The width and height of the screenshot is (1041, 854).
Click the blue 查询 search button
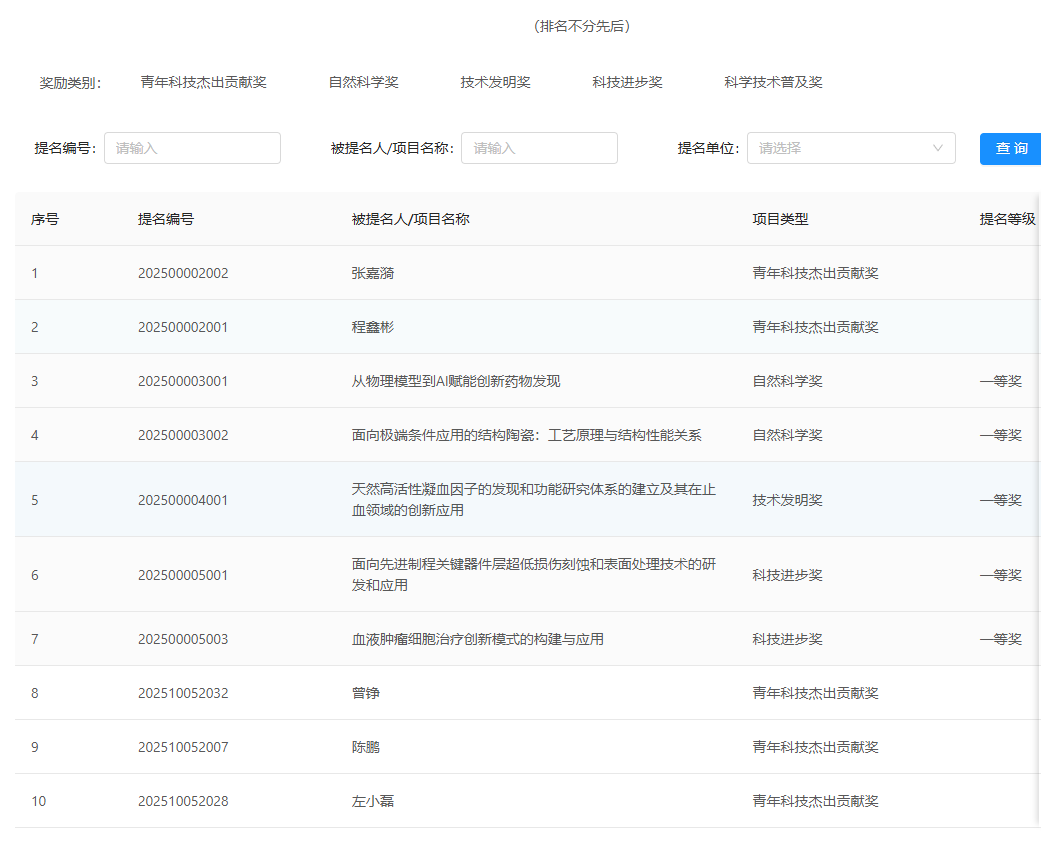[1010, 148]
